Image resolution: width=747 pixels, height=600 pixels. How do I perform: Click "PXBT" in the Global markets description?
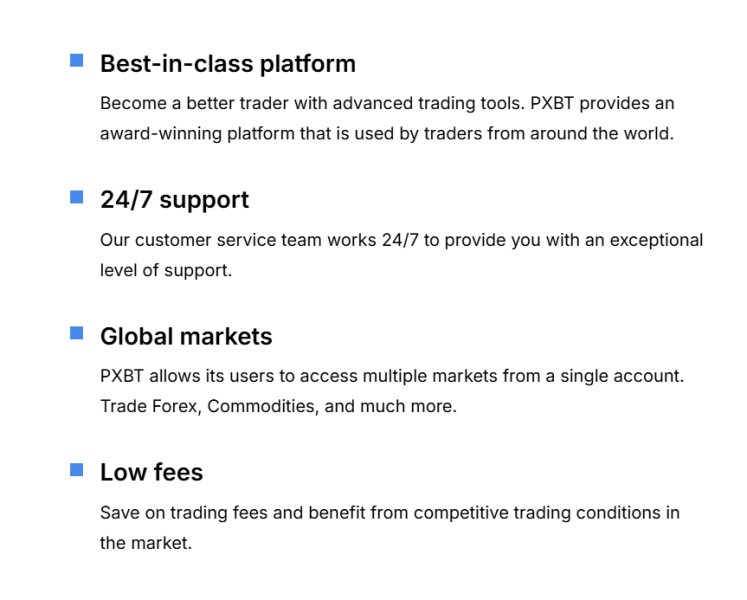click(122, 376)
